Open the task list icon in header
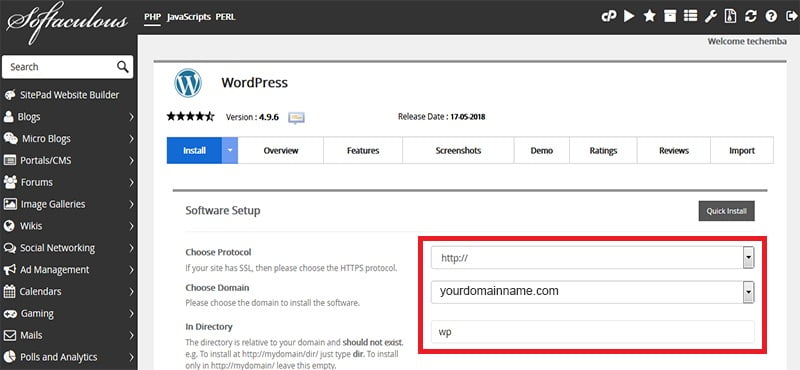Screen dimensions: 800x370 coord(690,16)
